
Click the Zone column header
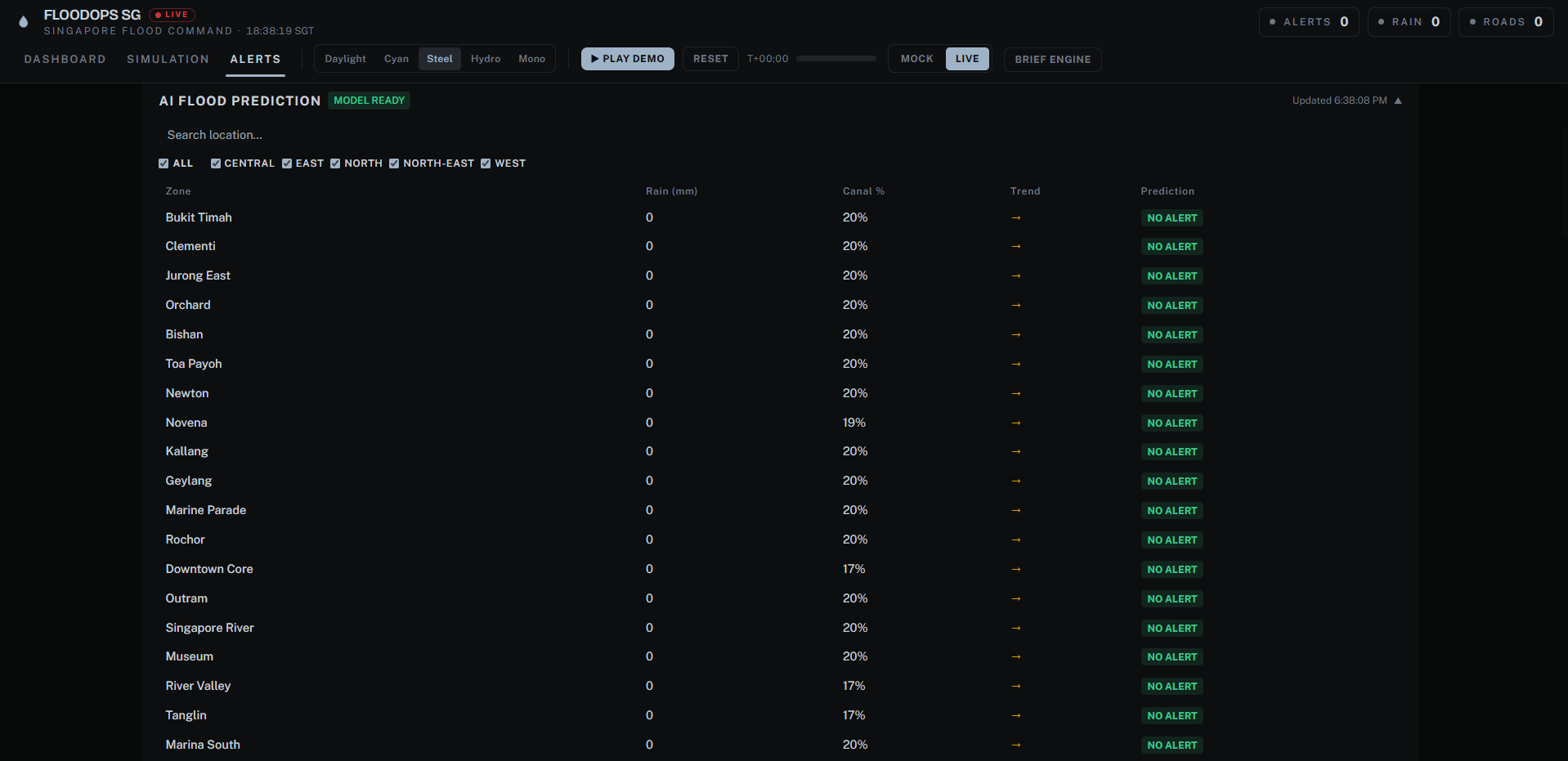[x=178, y=191]
